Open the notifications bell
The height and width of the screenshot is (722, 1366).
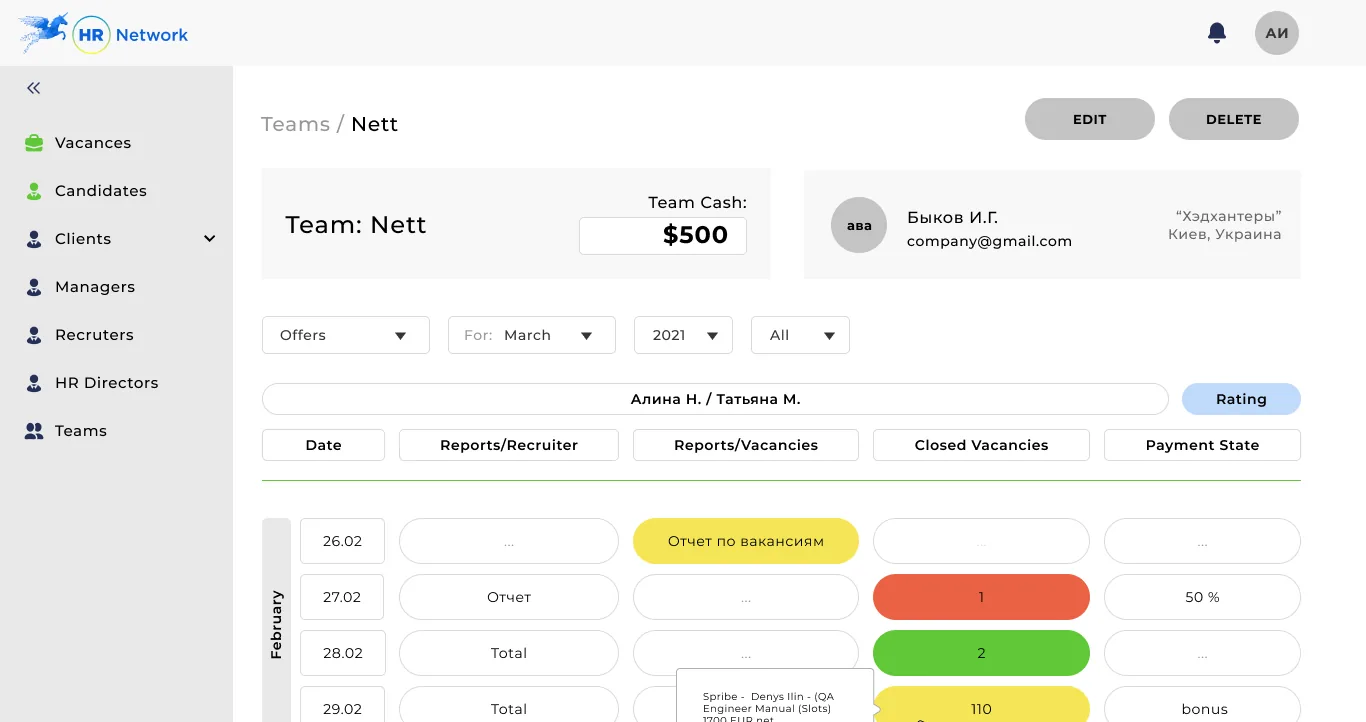(1217, 33)
